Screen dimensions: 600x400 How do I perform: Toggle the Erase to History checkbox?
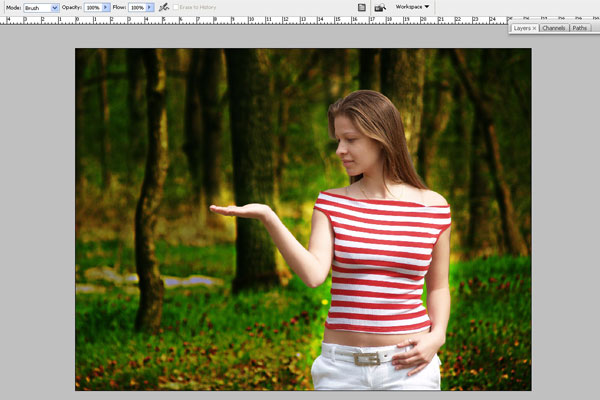177,7
